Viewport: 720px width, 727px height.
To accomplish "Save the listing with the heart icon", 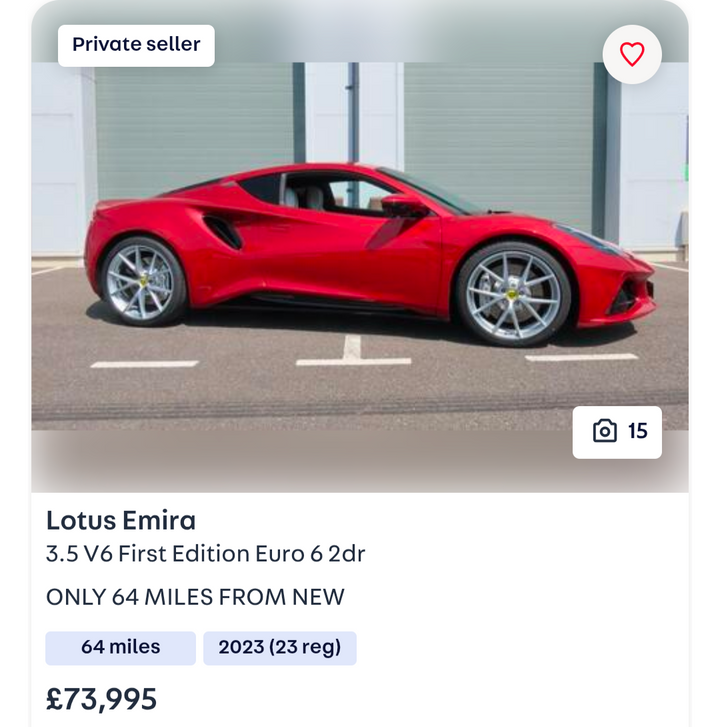I will click(x=632, y=54).
